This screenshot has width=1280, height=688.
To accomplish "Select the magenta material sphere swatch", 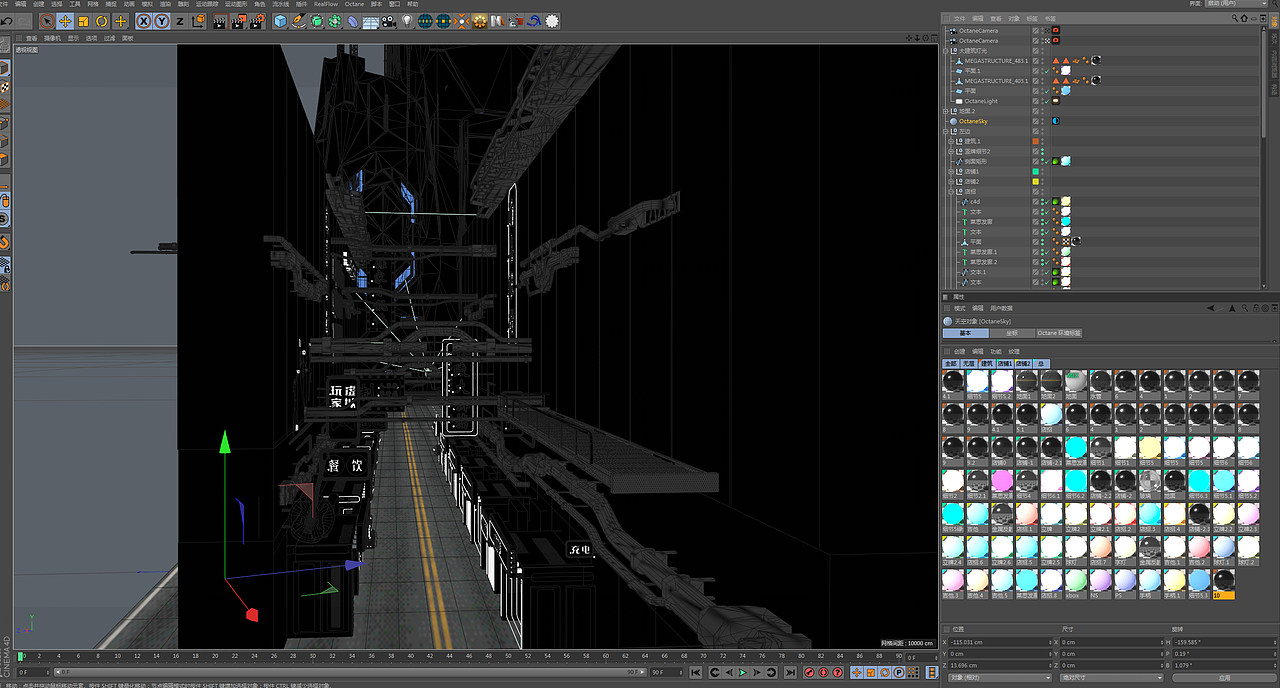I will tap(1002, 482).
